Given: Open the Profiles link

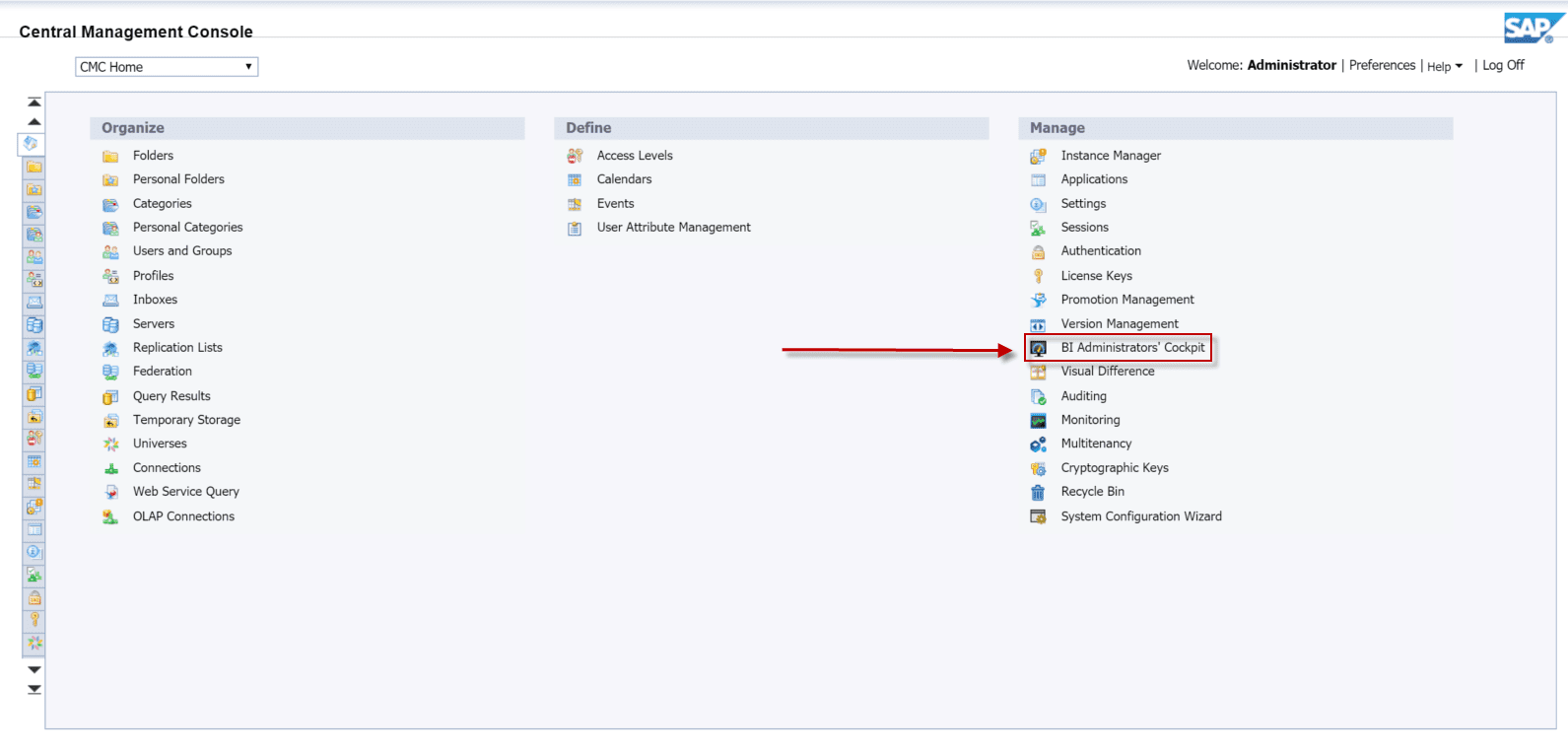Looking at the screenshot, I should tap(153, 276).
